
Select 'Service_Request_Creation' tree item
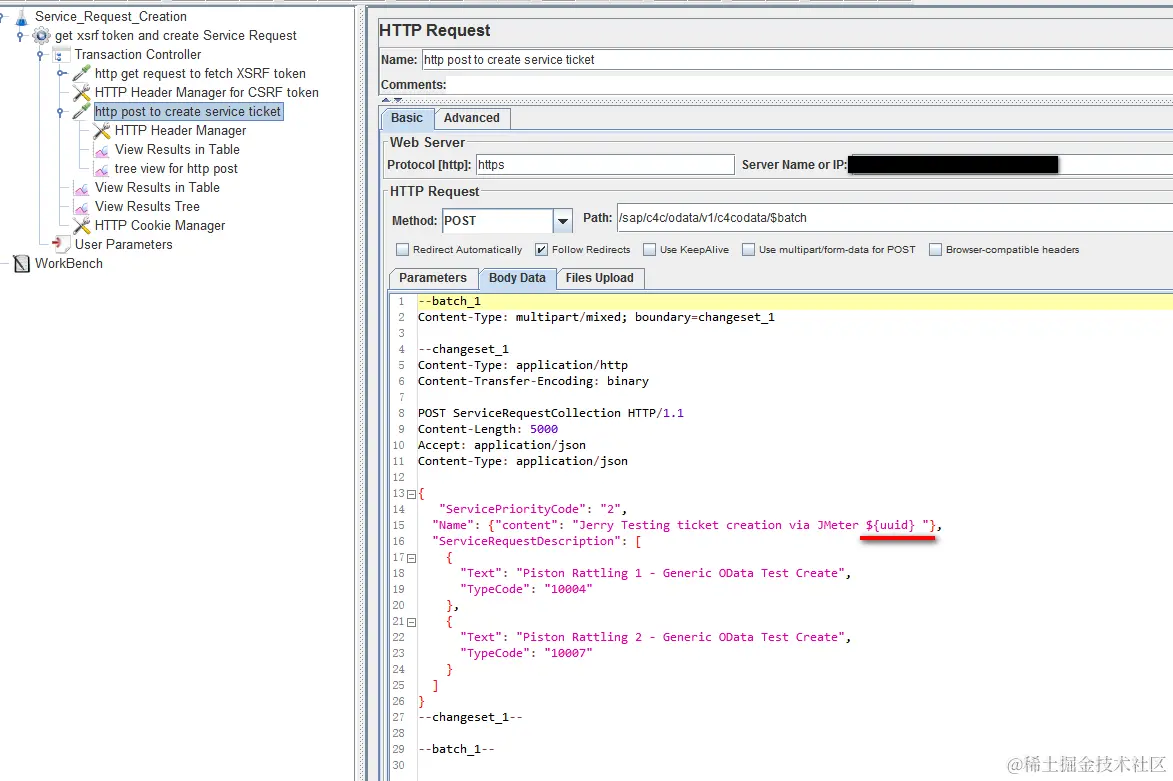pyautogui.click(x=111, y=16)
